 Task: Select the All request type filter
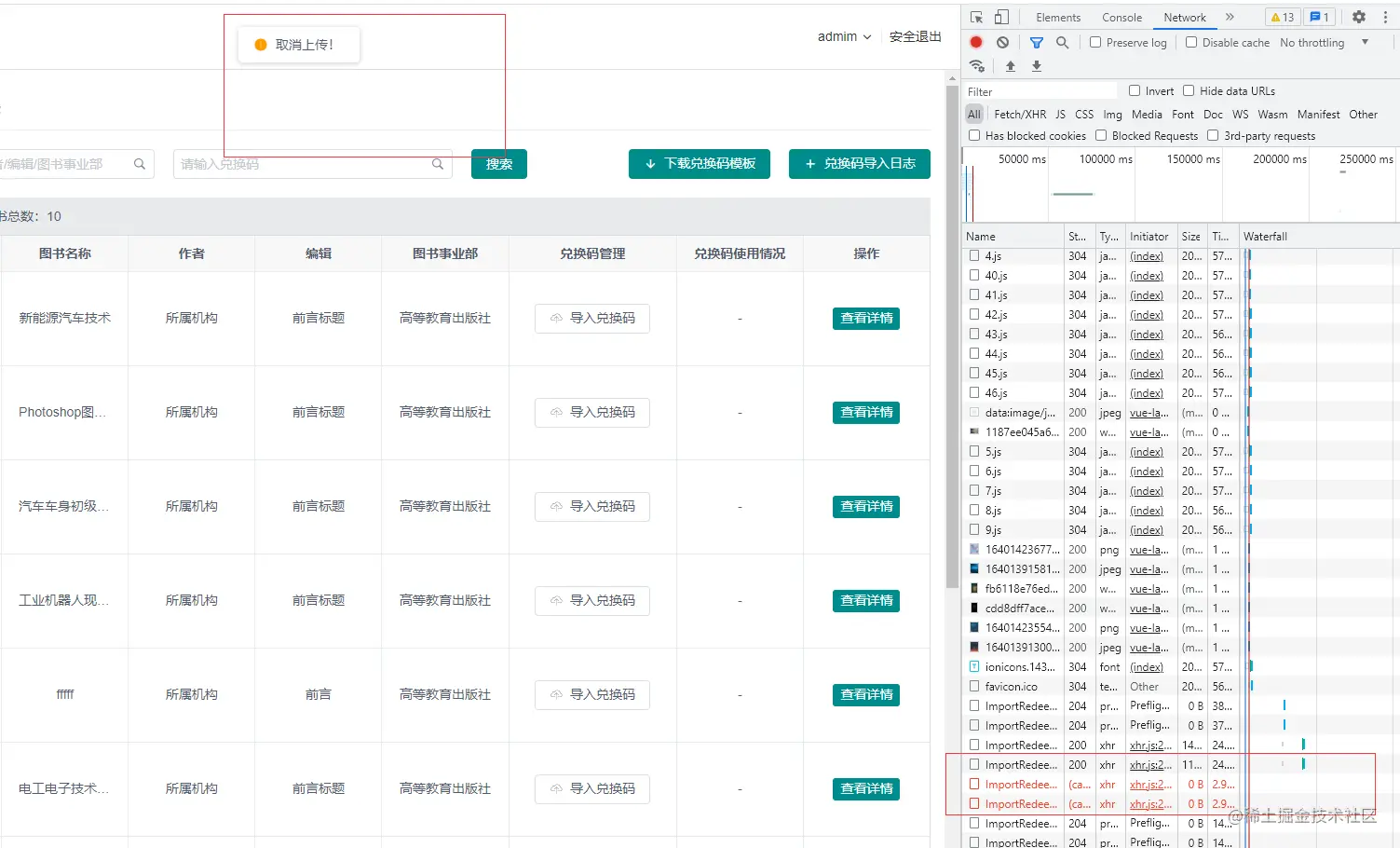pos(974,115)
